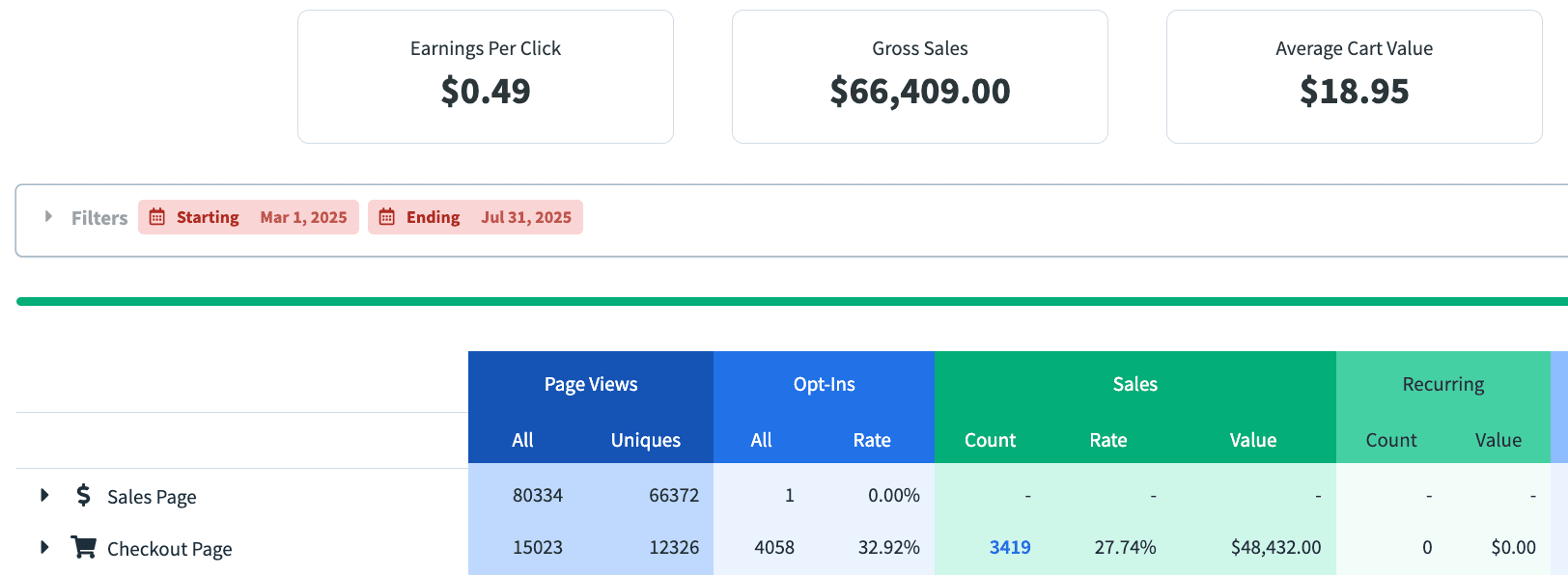
Task: Click the calendar icon in Starting filter
Action: tap(157, 217)
